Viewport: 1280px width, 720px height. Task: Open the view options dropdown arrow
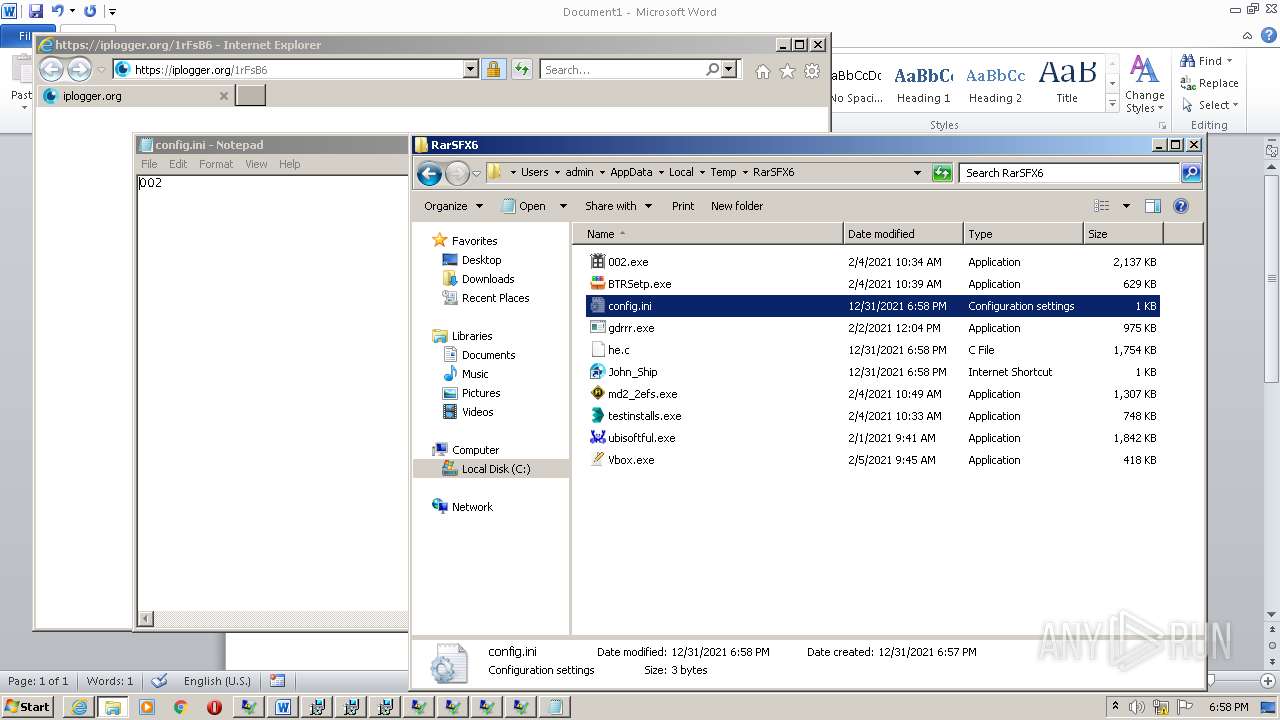point(1126,206)
